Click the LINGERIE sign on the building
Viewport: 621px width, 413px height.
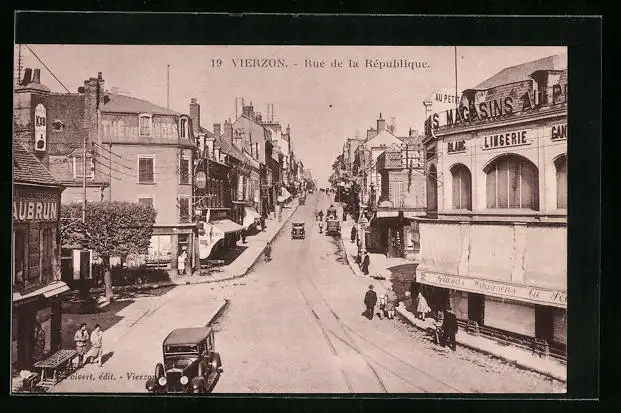click(506, 139)
